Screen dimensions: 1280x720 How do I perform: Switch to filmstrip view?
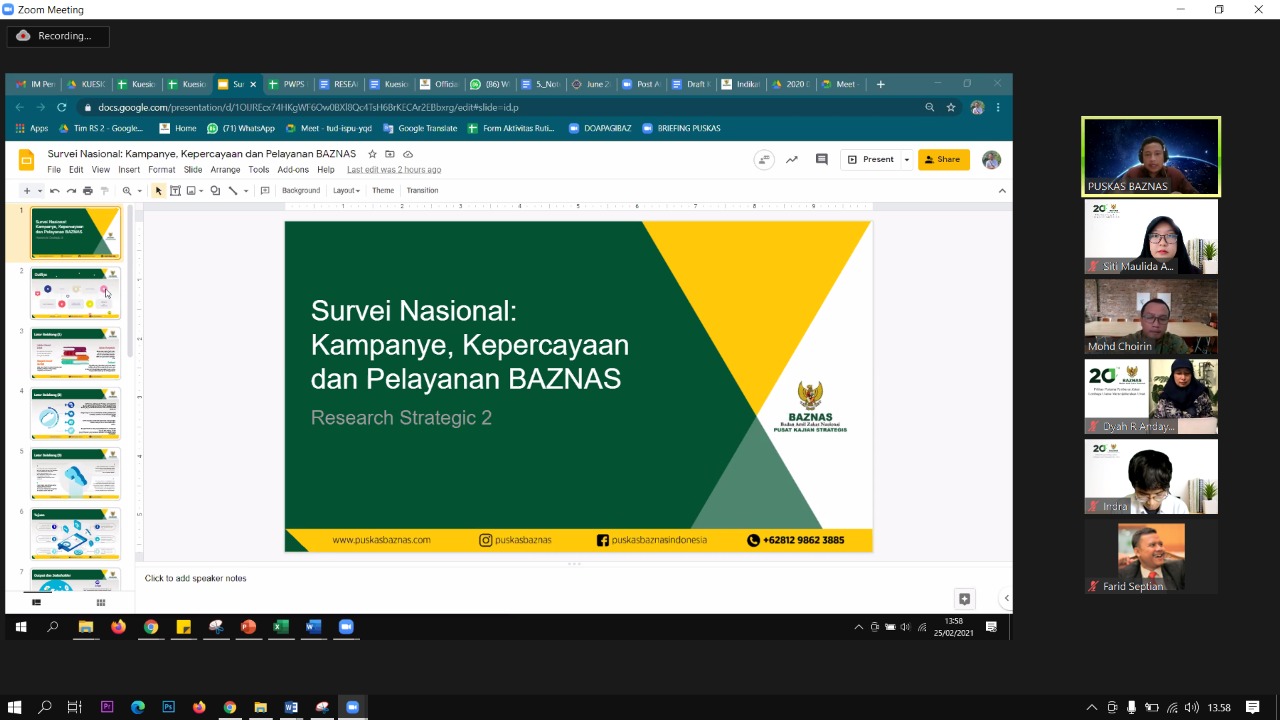[x=37, y=602]
